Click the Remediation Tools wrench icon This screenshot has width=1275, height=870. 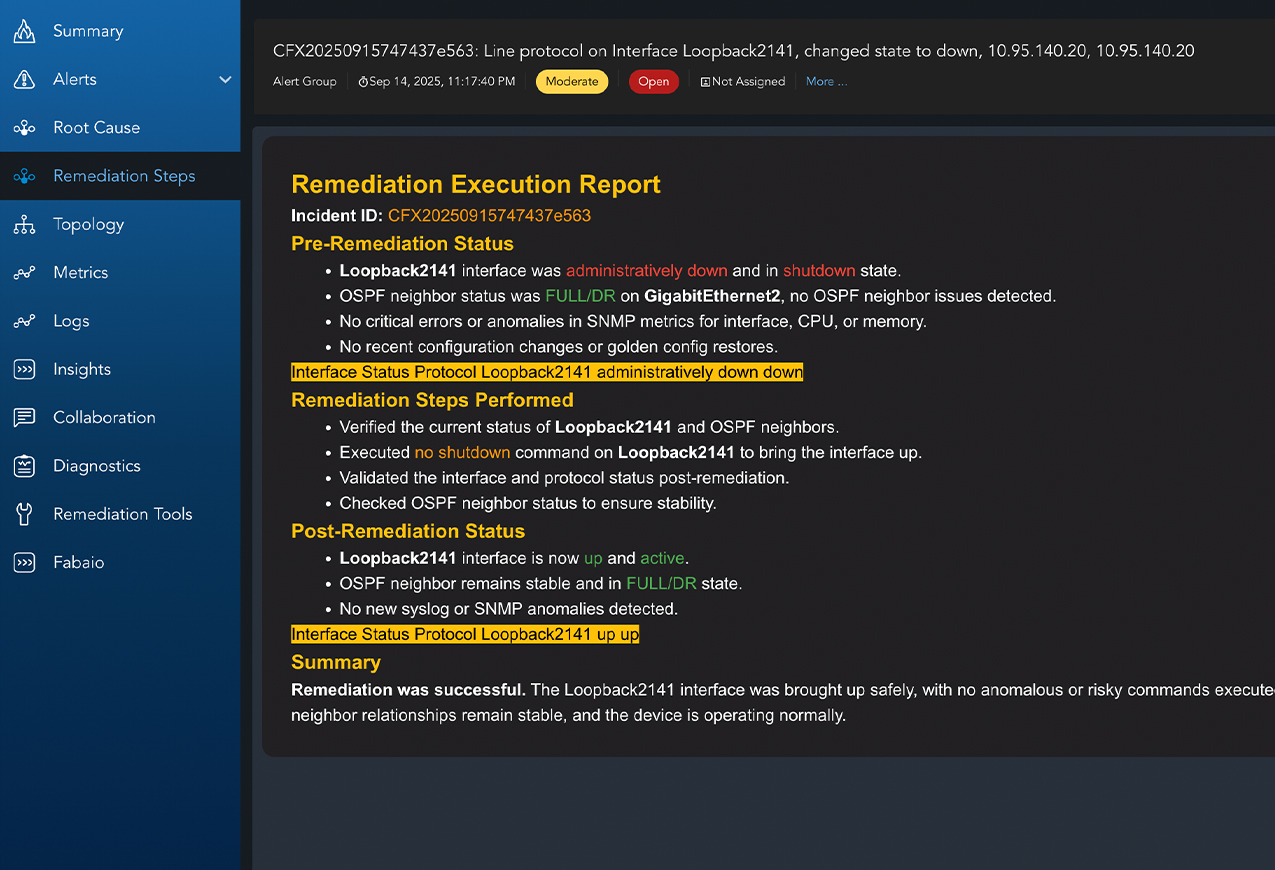point(24,514)
